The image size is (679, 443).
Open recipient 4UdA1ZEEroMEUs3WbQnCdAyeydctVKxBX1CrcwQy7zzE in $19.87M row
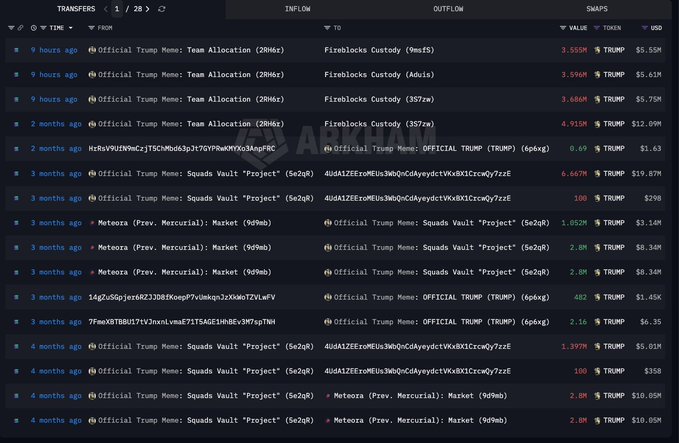[417, 174]
